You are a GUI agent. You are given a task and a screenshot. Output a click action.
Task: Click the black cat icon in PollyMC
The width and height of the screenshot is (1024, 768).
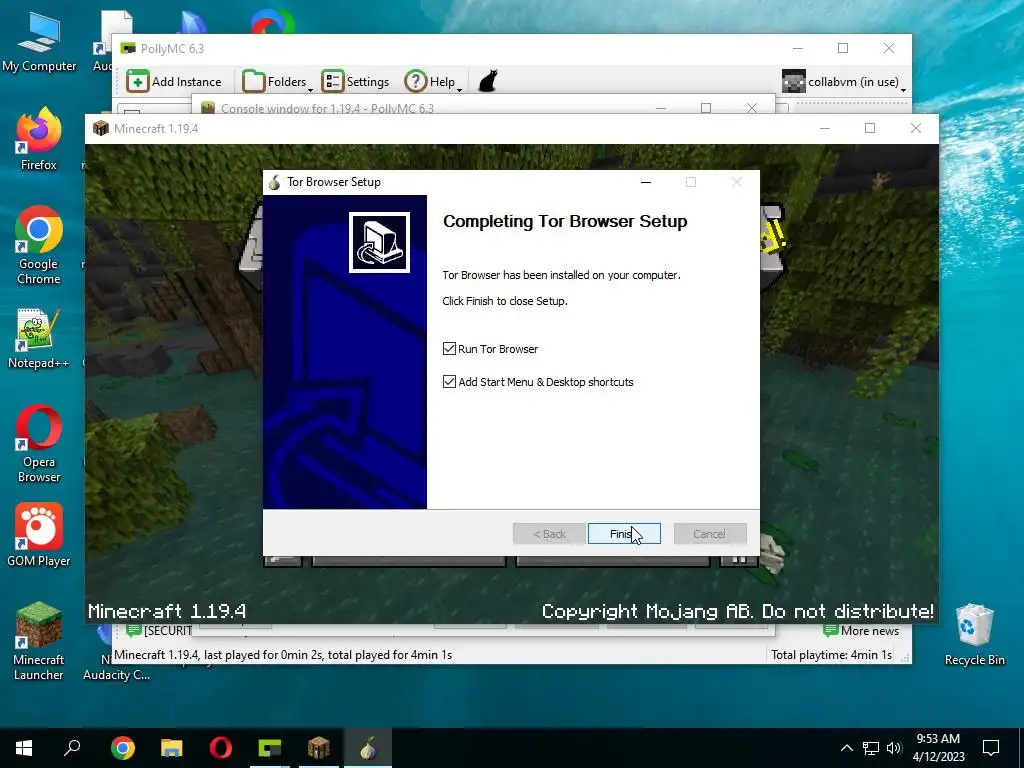click(488, 82)
